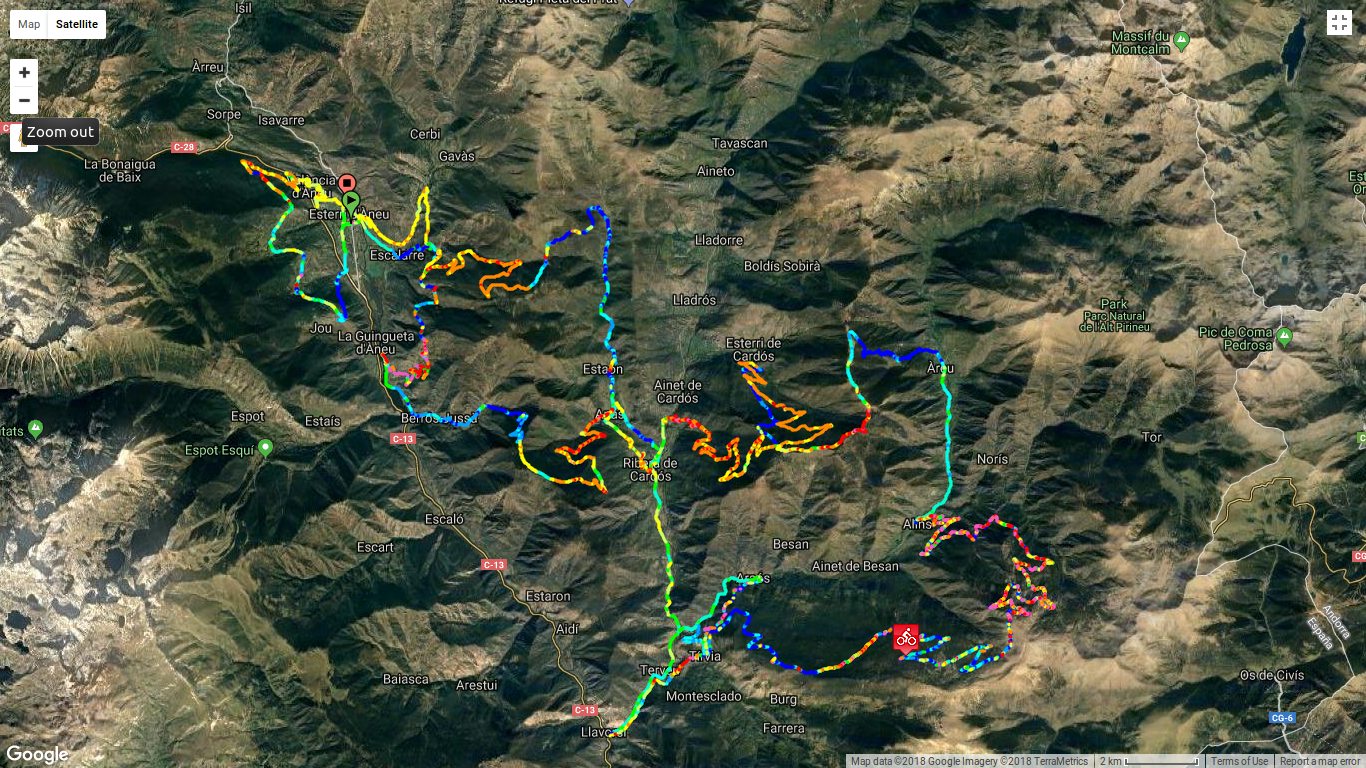Click the Espot Esquí location pin

[265, 447]
